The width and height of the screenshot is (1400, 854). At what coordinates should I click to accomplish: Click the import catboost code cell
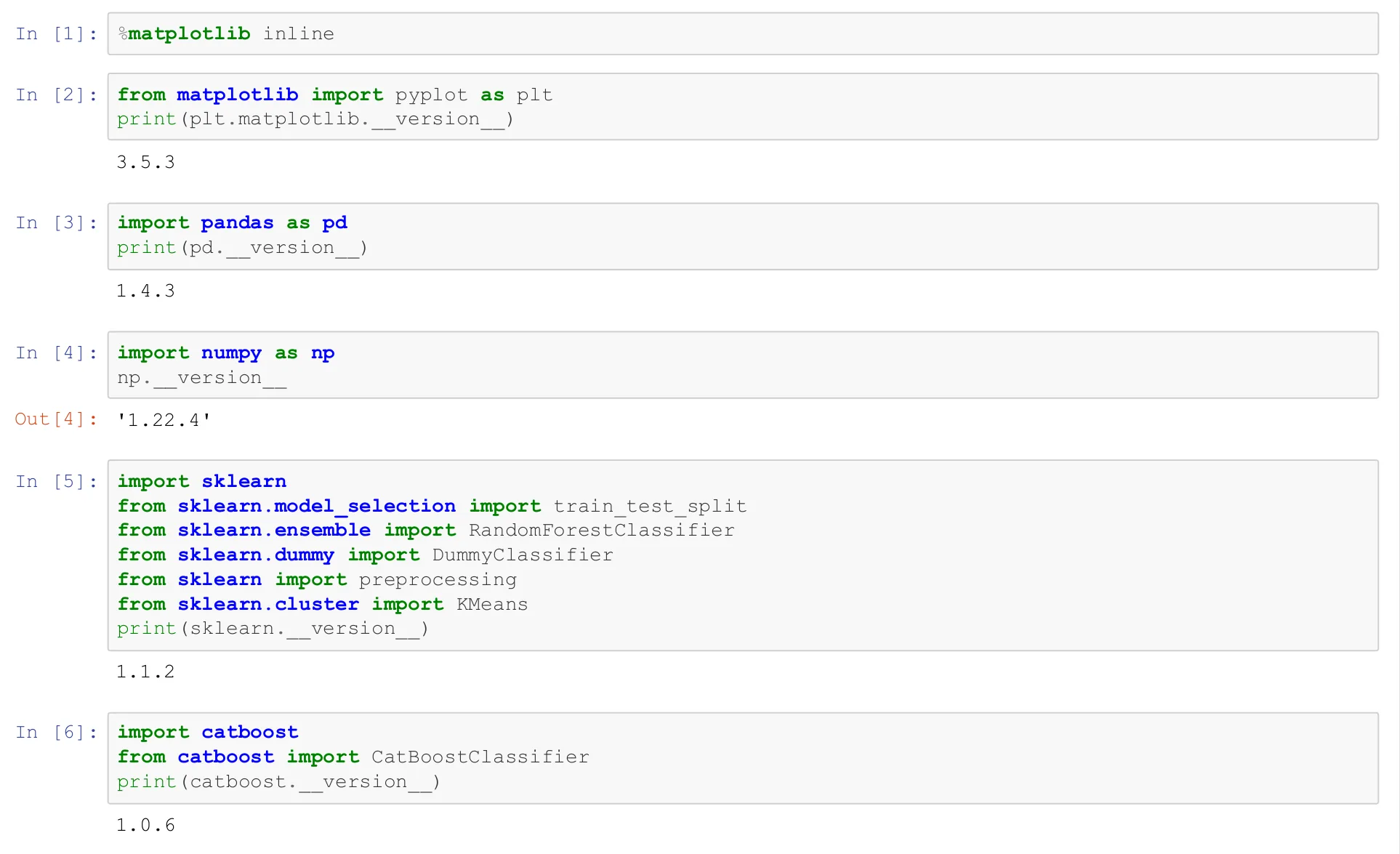click(742, 758)
